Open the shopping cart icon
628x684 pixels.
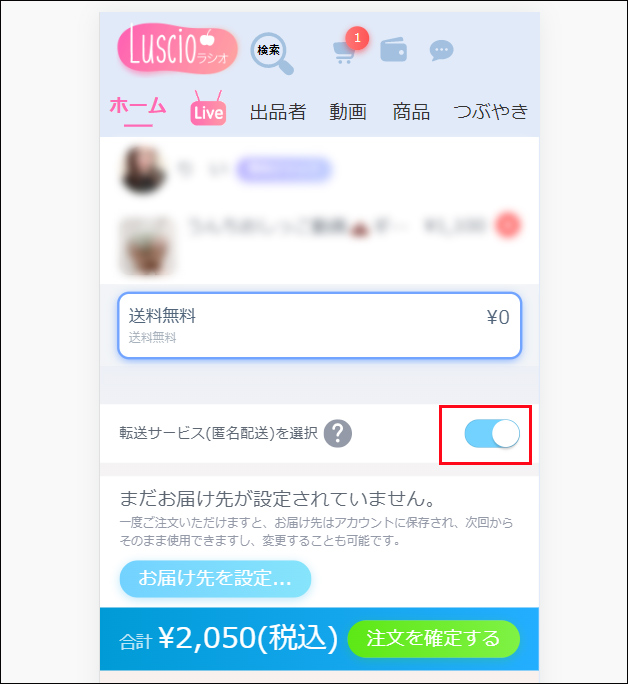[344, 53]
